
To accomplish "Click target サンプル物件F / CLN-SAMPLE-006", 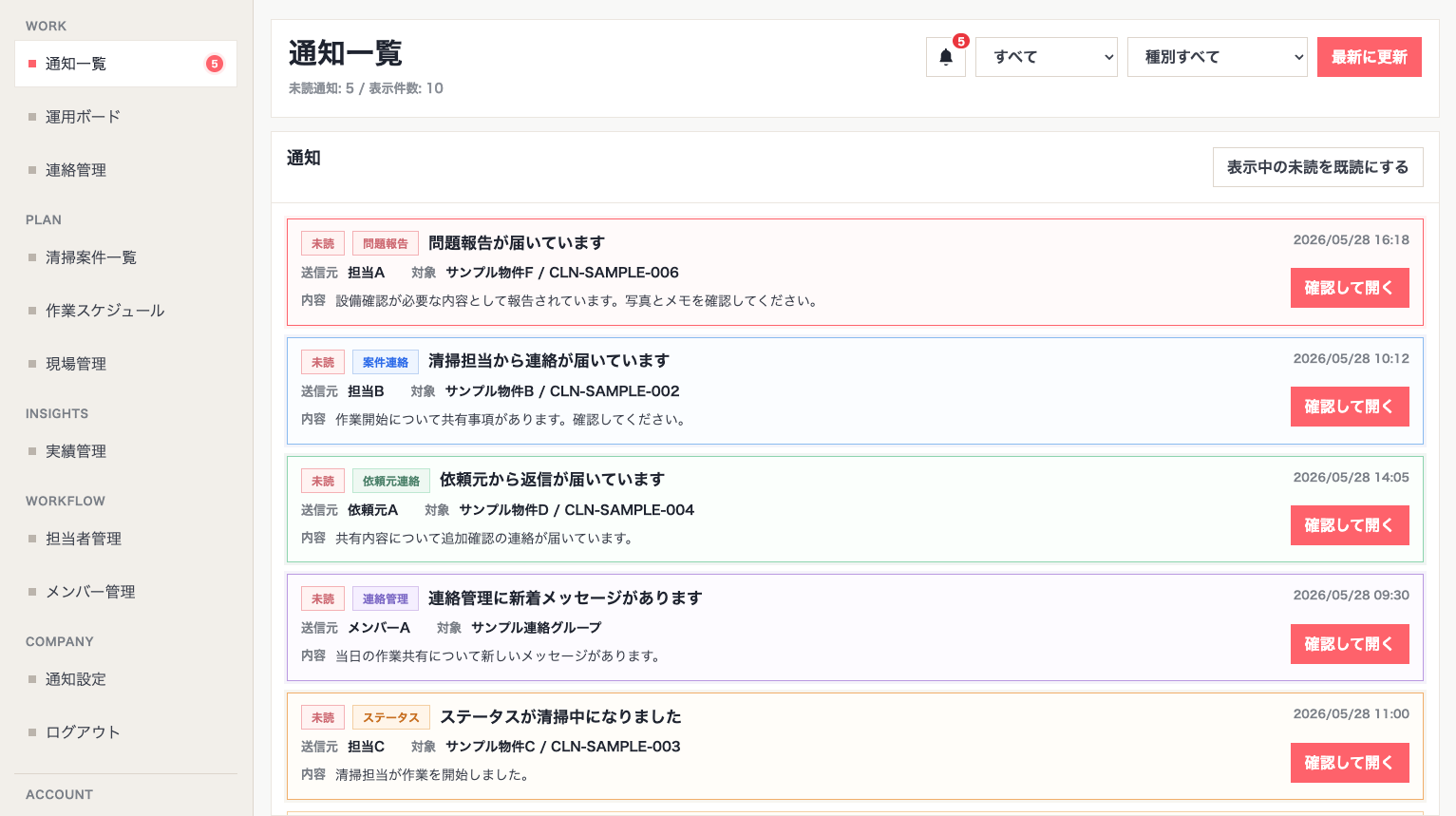I will pos(562,273).
